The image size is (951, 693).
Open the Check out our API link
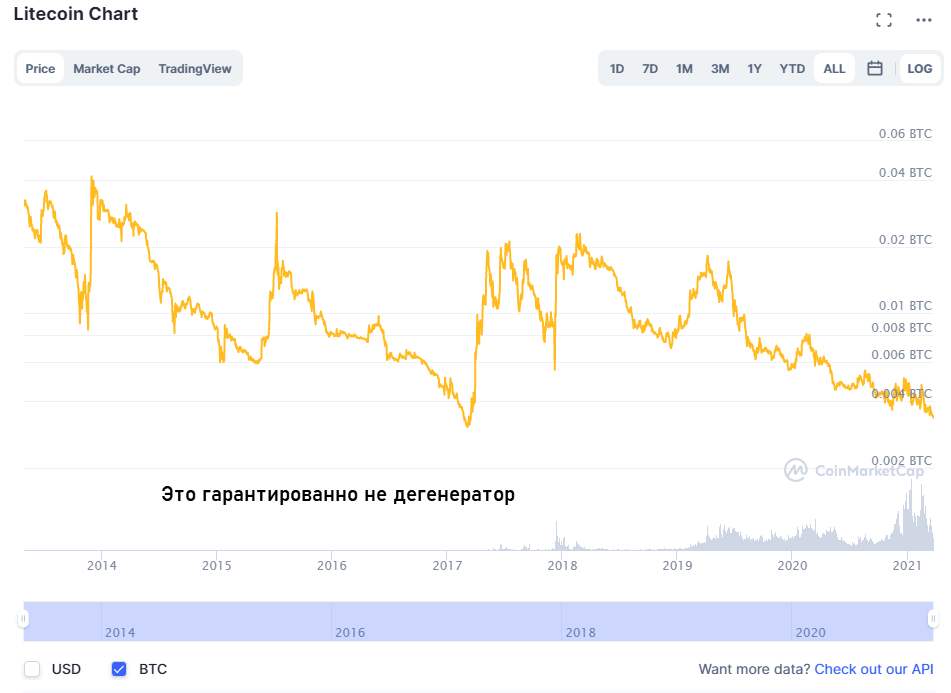click(x=874, y=669)
